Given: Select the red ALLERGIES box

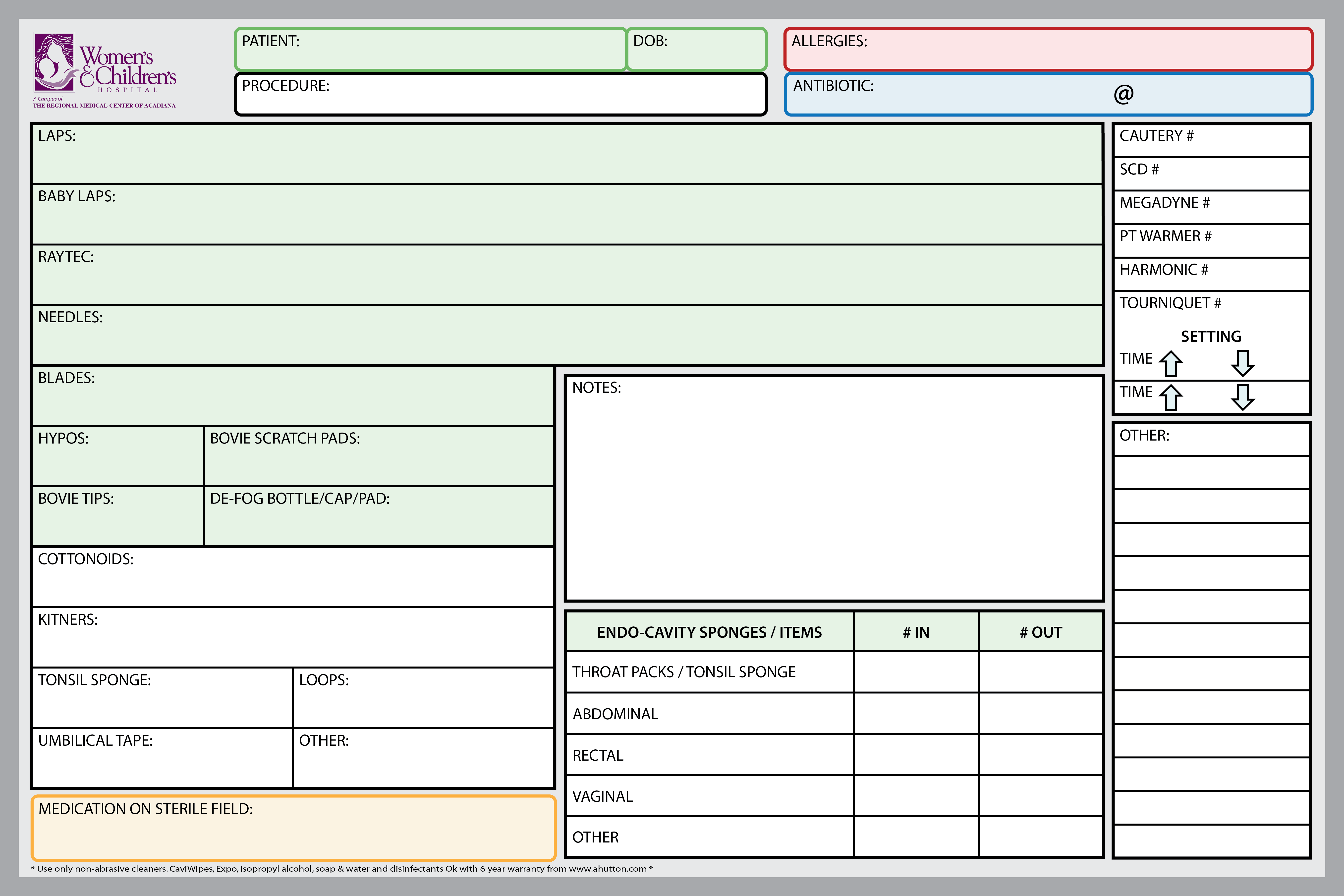Looking at the screenshot, I should point(1048,49).
